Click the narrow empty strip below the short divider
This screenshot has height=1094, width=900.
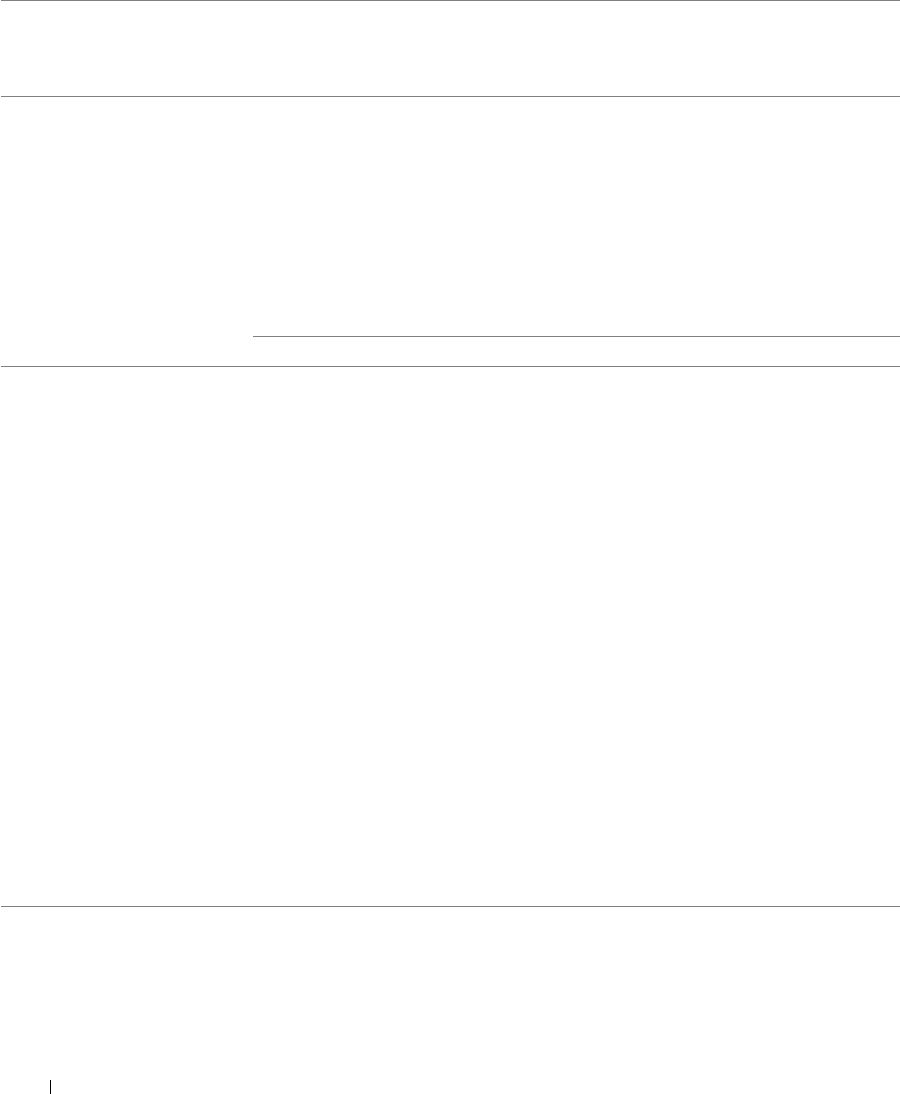click(x=576, y=351)
